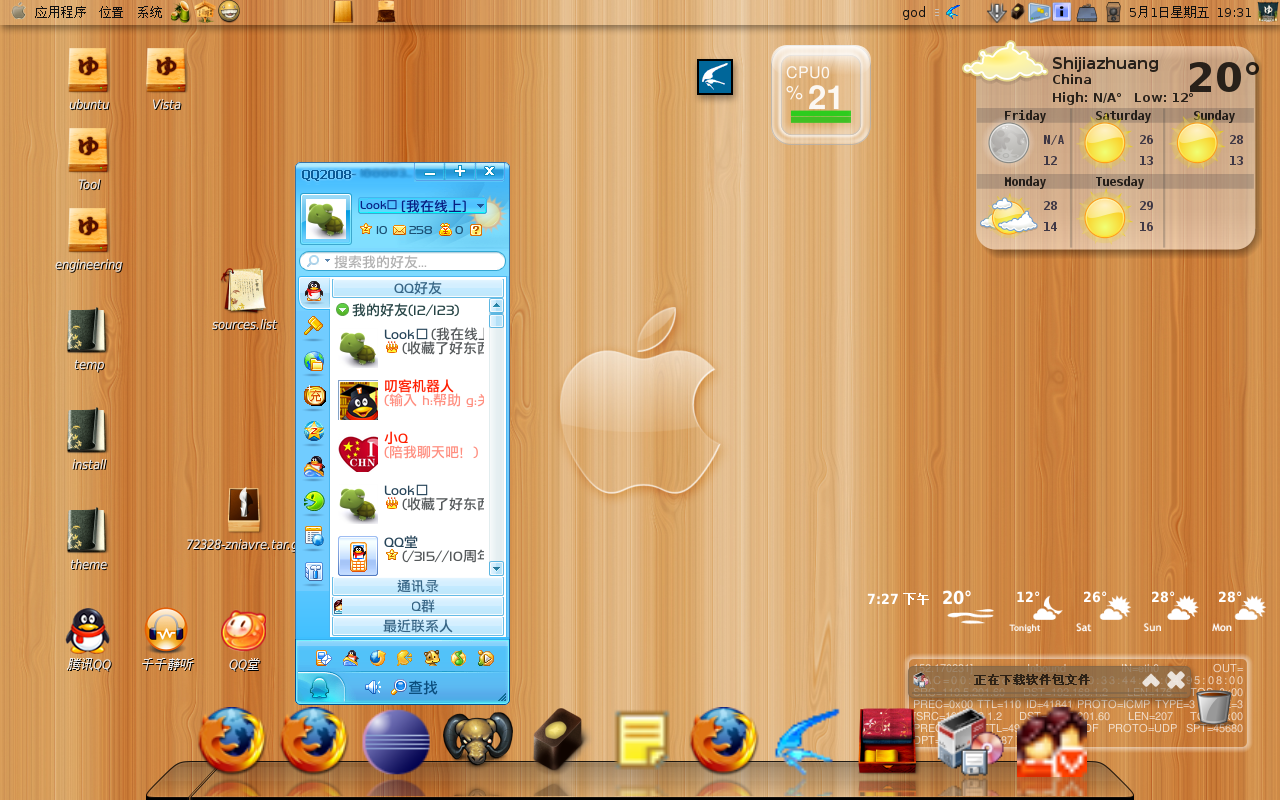Open the engineering desktop folder

[x=88, y=230]
